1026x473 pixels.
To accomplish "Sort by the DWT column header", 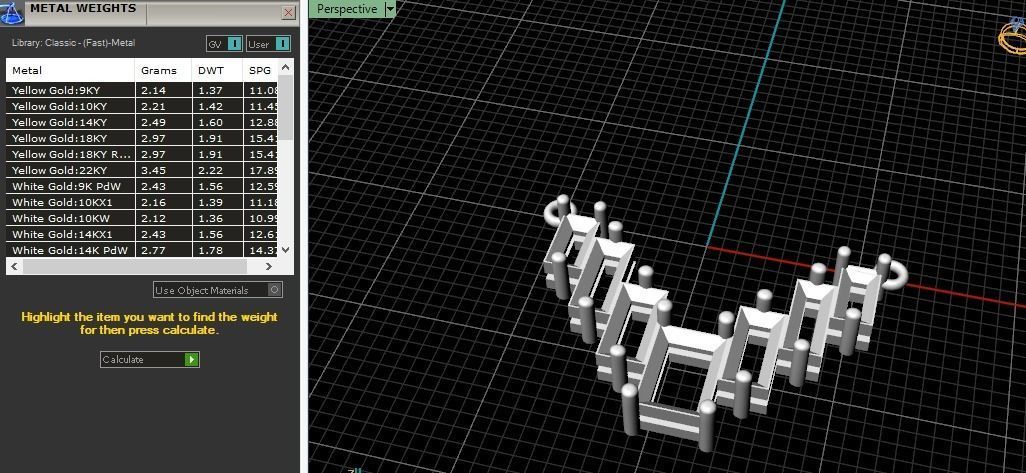I will point(217,71).
